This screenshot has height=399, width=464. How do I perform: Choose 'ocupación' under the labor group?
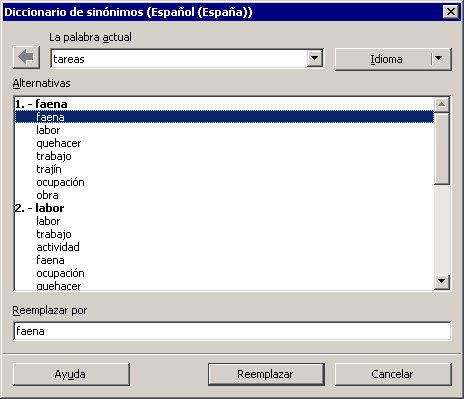click(x=60, y=273)
